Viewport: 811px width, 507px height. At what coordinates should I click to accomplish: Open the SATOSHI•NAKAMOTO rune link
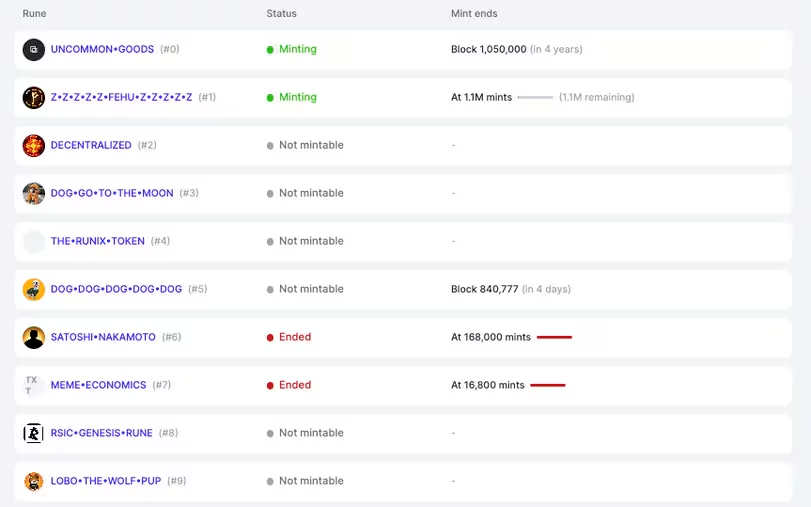coord(103,337)
